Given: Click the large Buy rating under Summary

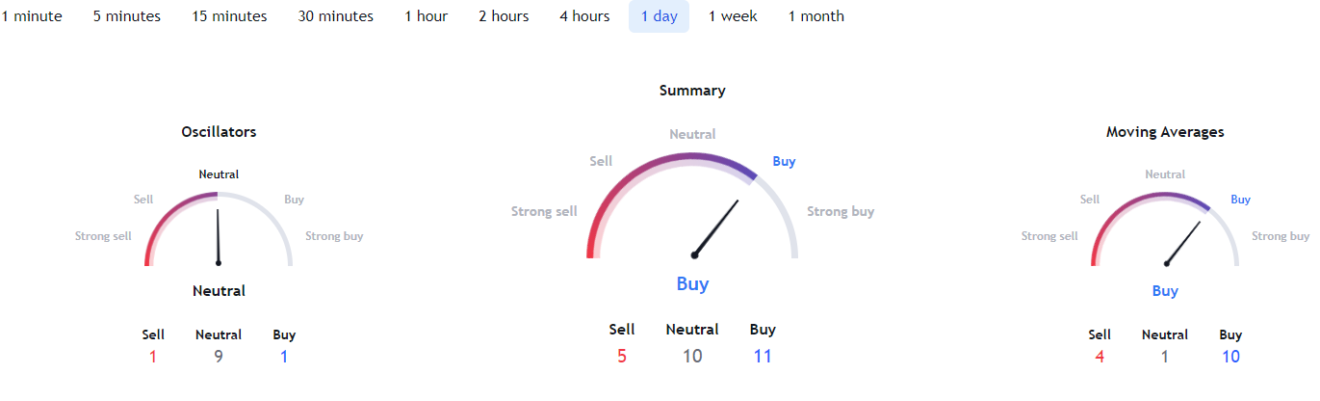Looking at the screenshot, I should (692, 284).
